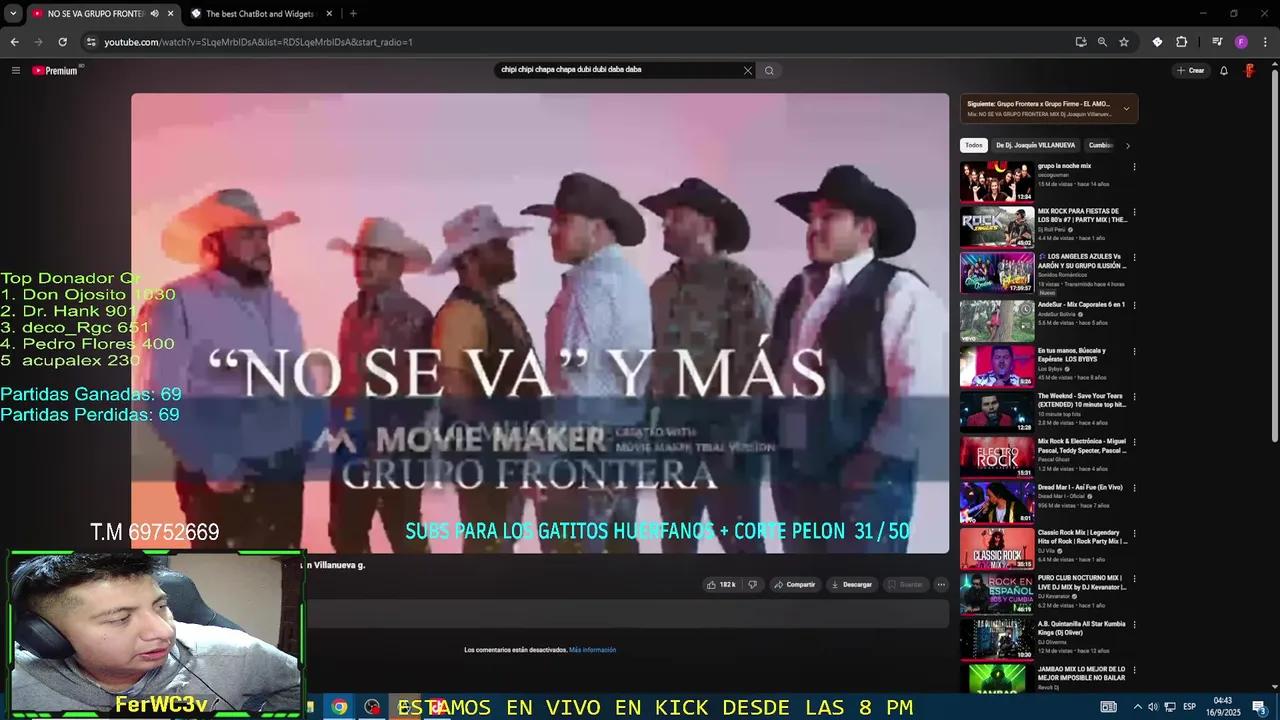
Task: Open LOS ANGELES AZULES Vs AARÓN video thumbnail
Action: (x=997, y=273)
